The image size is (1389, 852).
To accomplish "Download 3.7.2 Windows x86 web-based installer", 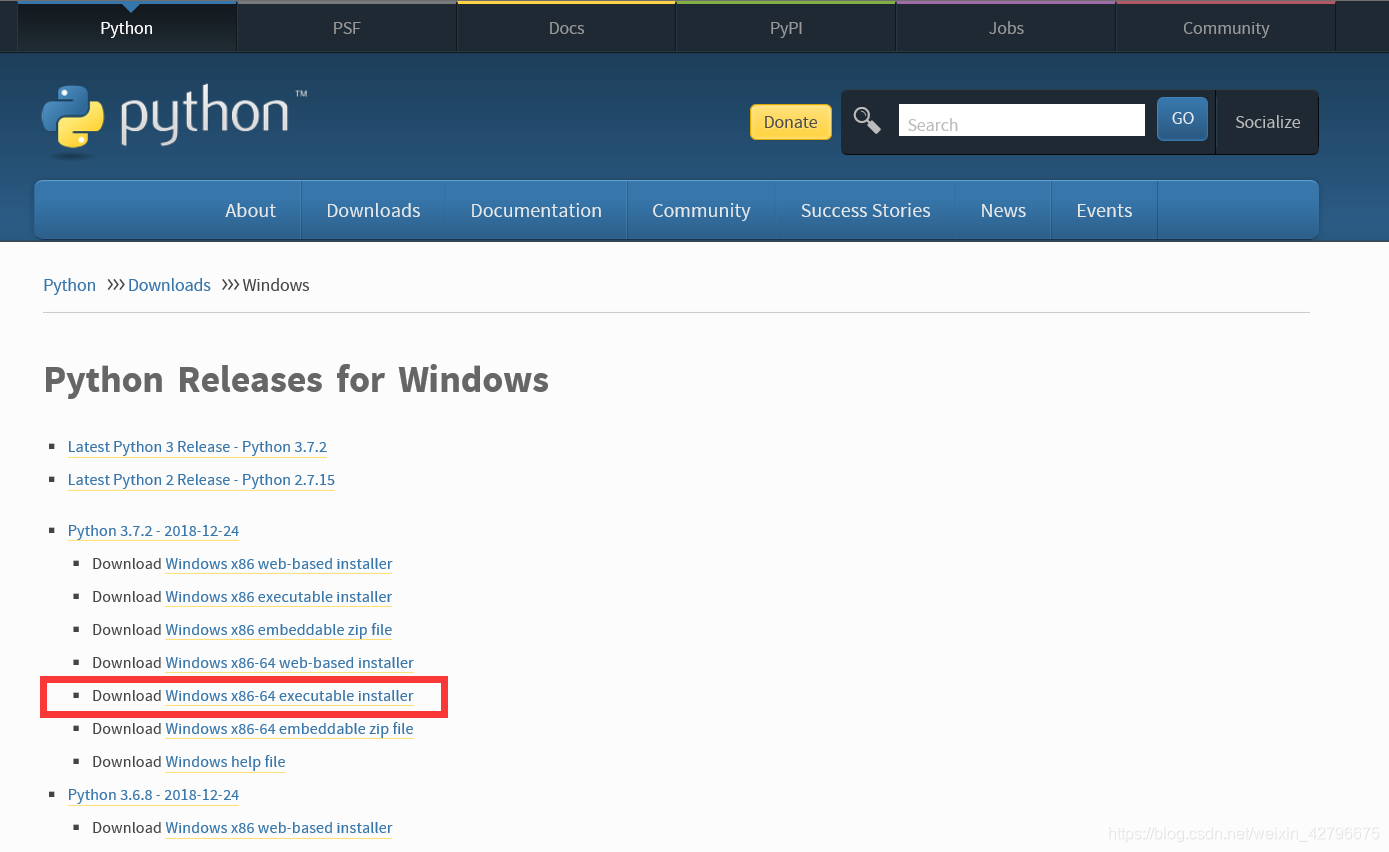I will [x=279, y=564].
